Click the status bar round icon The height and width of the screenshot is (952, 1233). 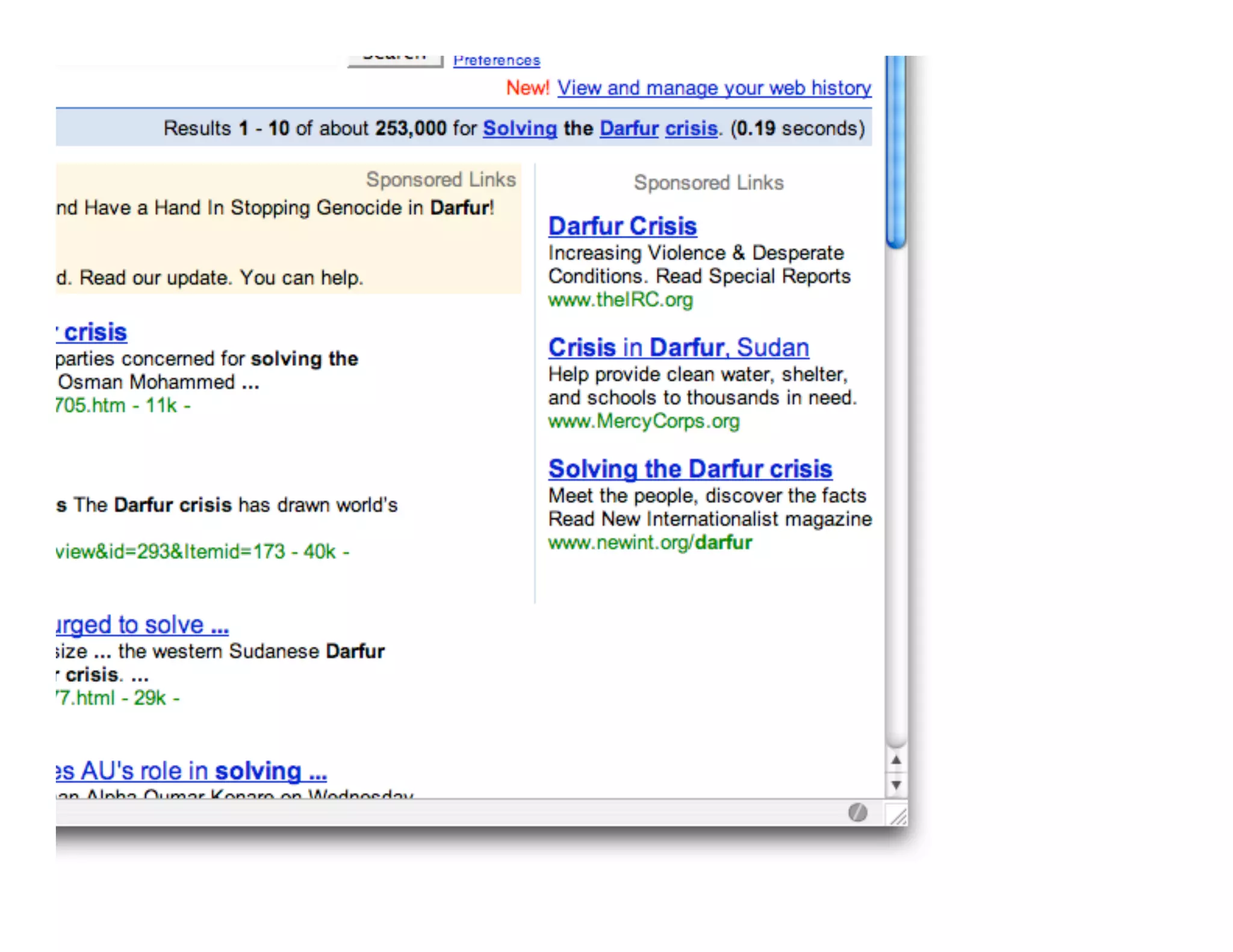pos(857,813)
